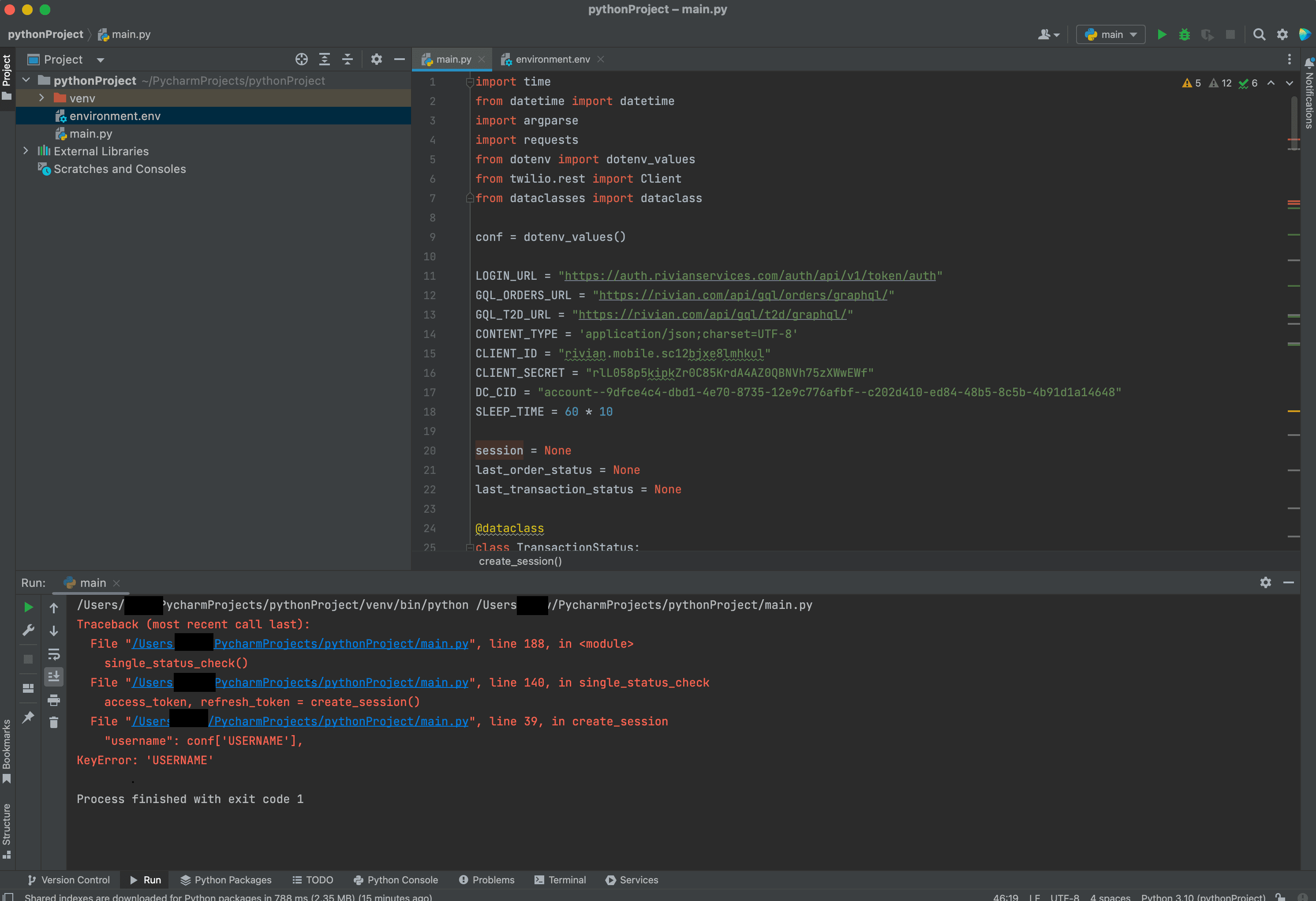Hide the Project tool window
The image size is (1316, 901).
399,60
